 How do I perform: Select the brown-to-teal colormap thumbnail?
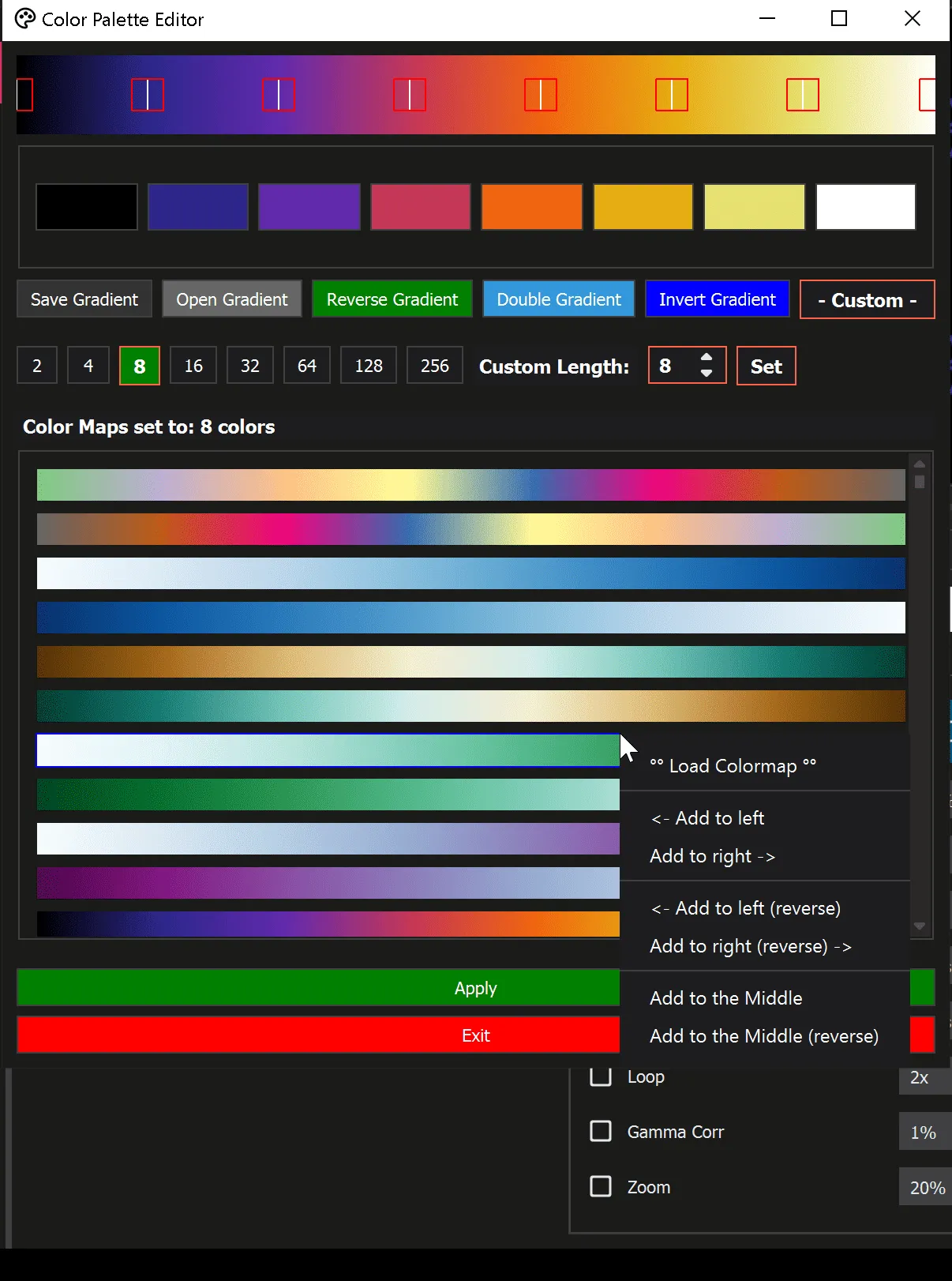click(471, 662)
